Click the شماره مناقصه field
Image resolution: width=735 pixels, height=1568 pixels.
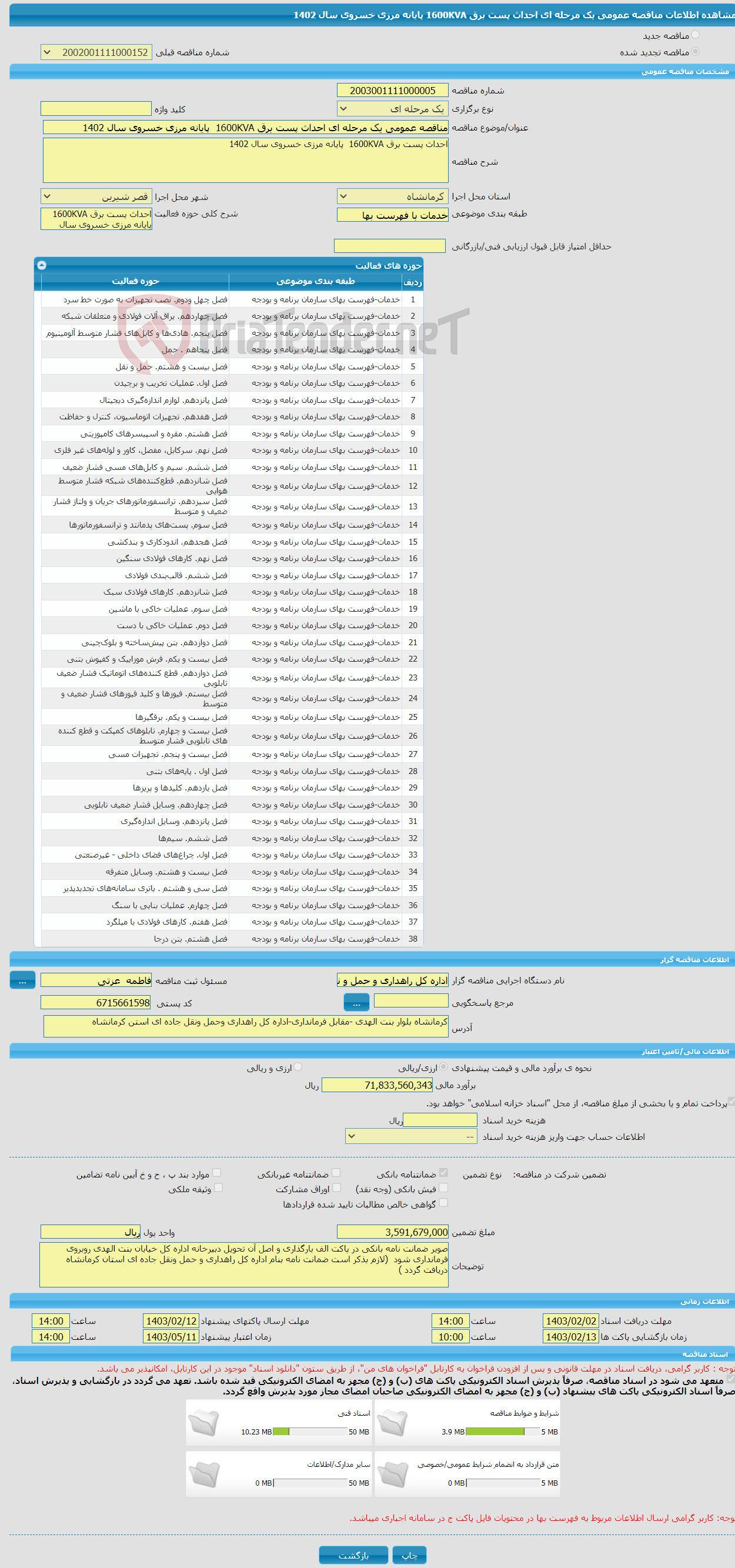[x=392, y=91]
